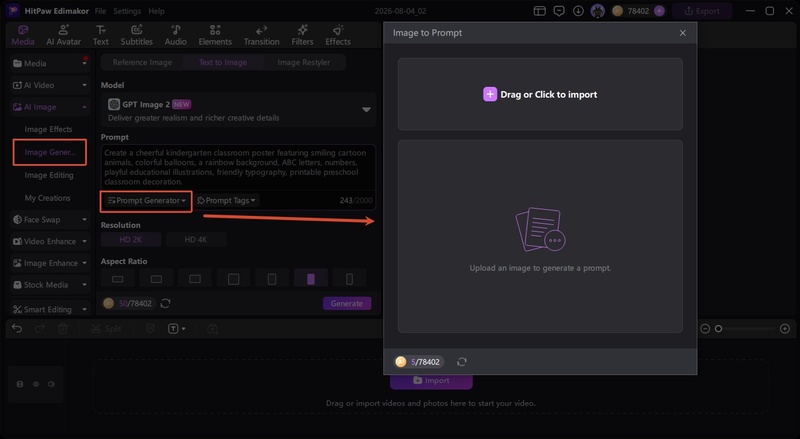Open the AI Avatar tab

click(63, 35)
